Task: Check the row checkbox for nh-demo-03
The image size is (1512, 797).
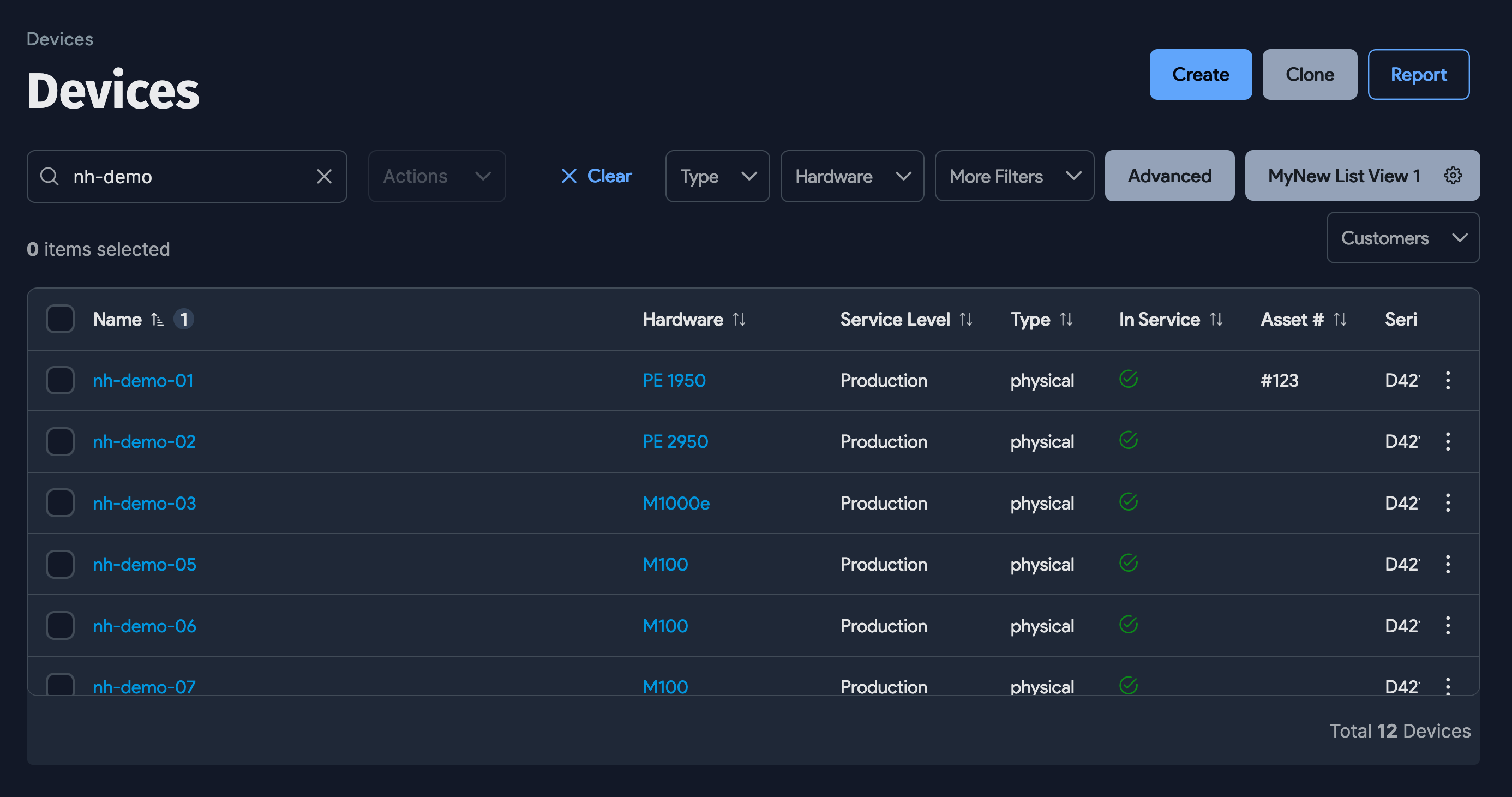Action: [x=59, y=502]
